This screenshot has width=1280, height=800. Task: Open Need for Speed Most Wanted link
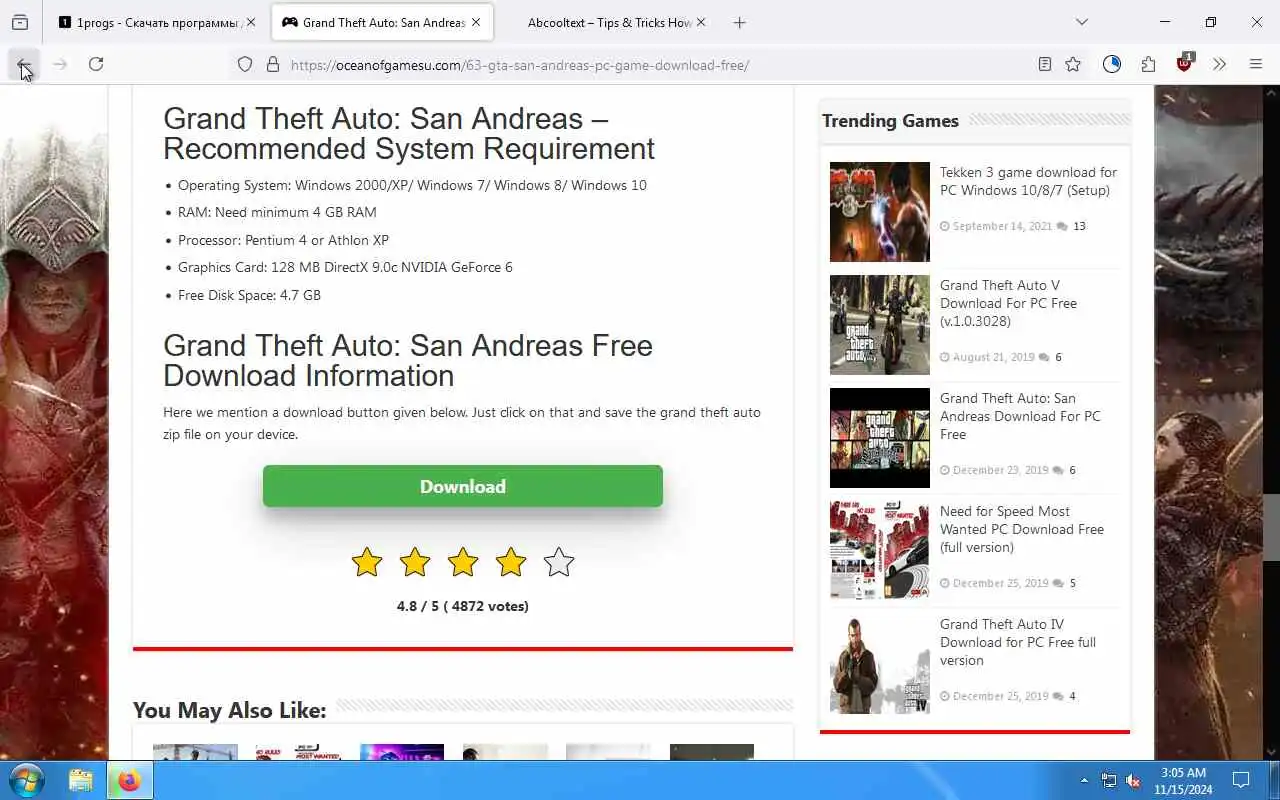[1022, 529]
